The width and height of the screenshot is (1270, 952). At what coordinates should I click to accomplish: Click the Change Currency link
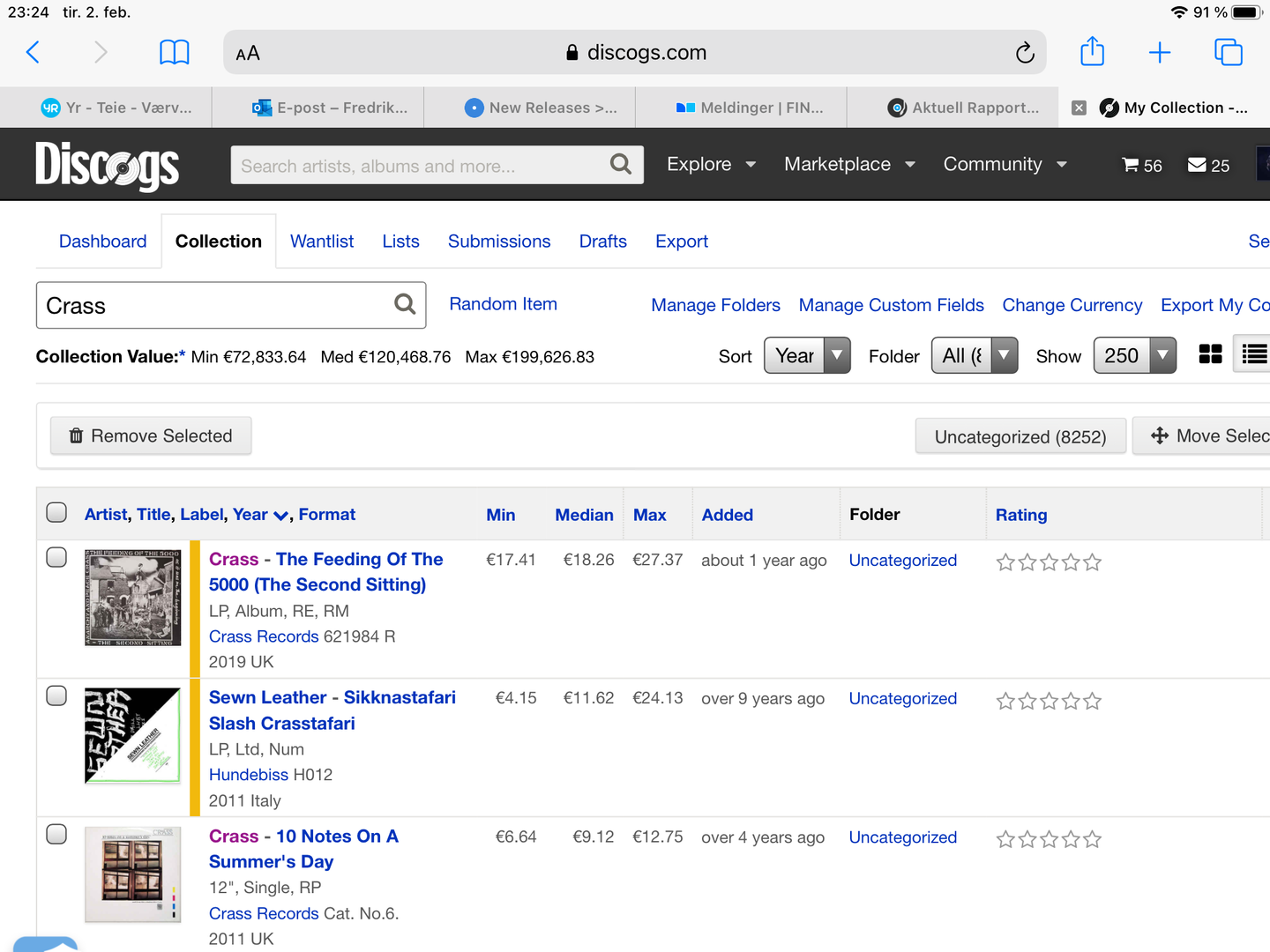tap(1072, 305)
